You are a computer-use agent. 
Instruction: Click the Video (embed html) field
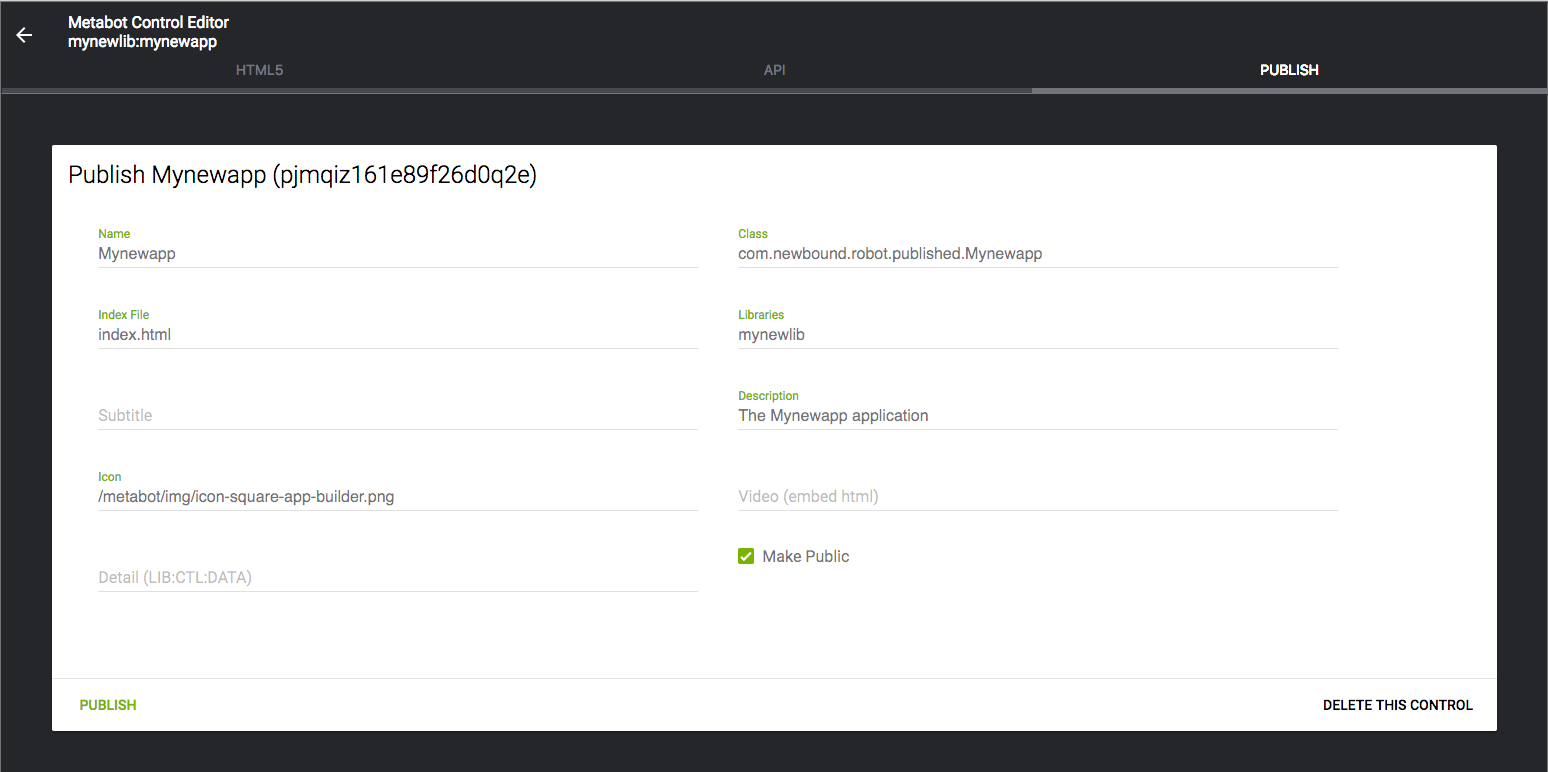[x=1038, y=497]
